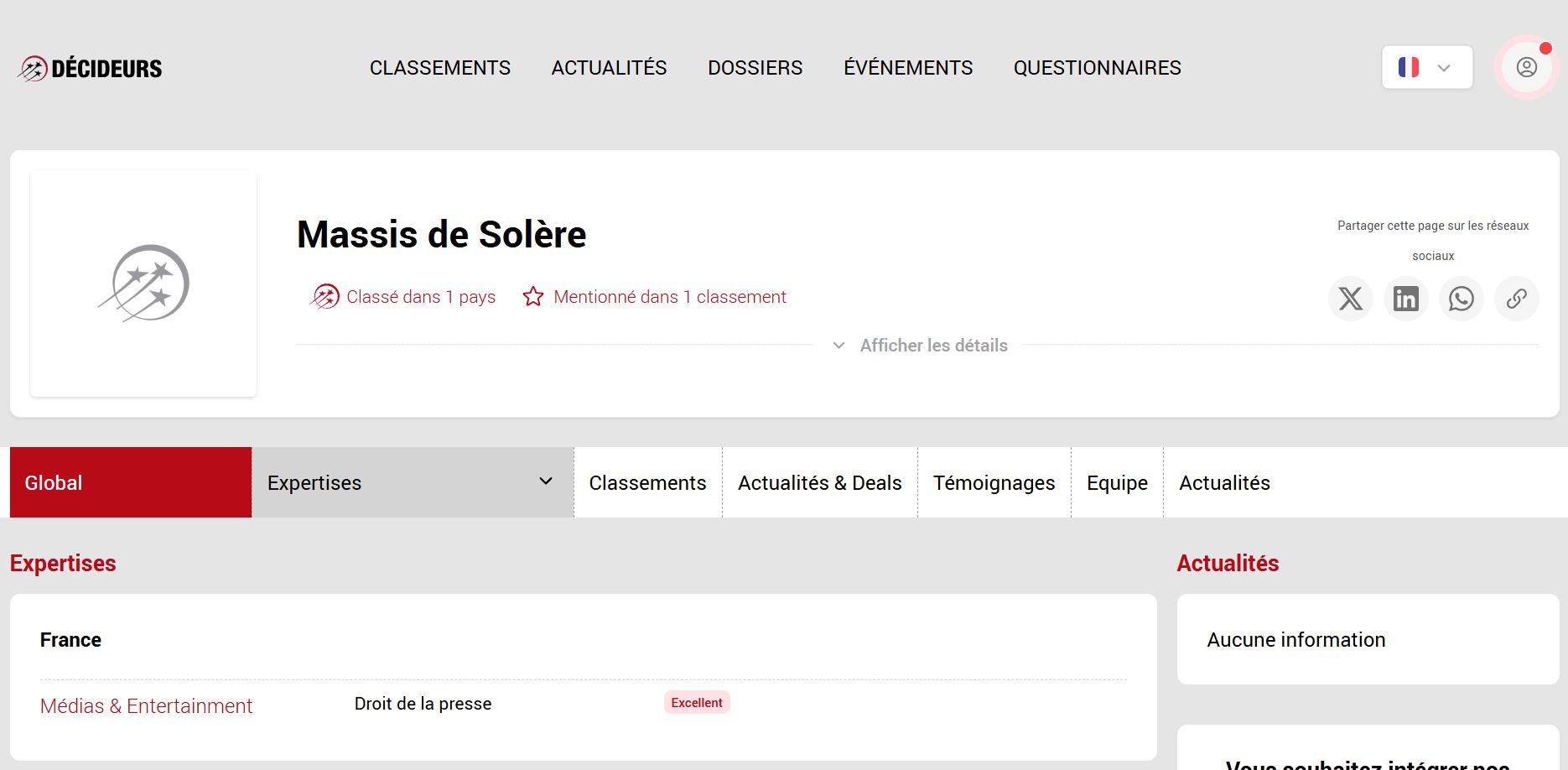This screenshot has width=1568, height=770.
Task: Open the CLASSEMENTS menu
Action: [440, 68]
